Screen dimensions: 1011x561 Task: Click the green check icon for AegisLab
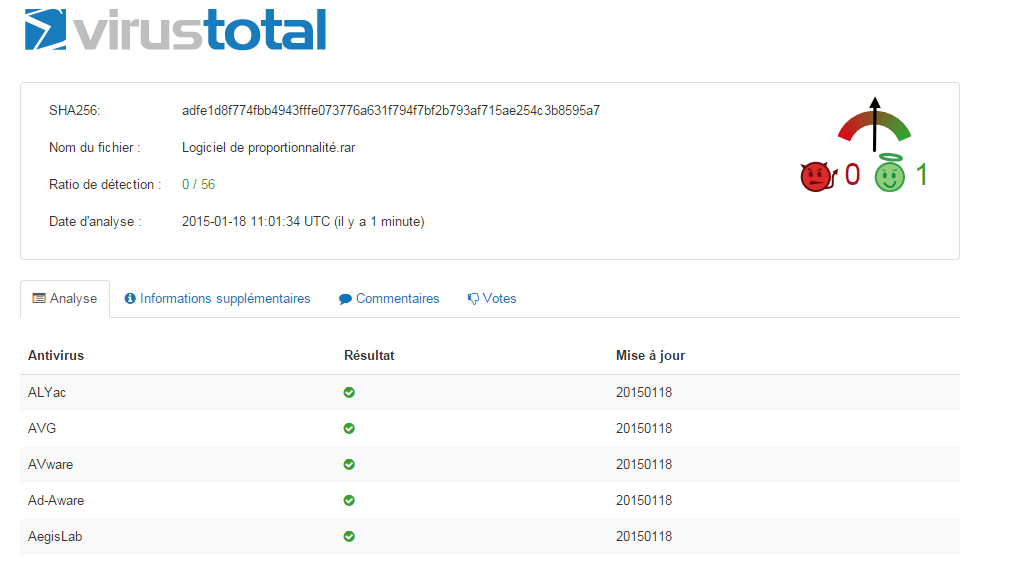coord(349,536)
